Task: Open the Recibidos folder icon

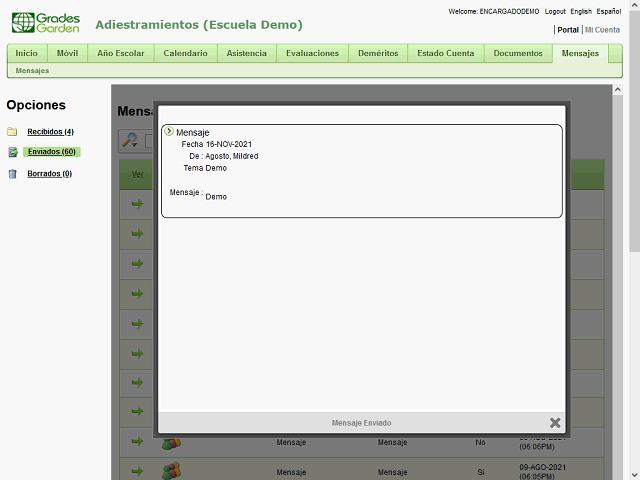Action: tap(12, 132)
